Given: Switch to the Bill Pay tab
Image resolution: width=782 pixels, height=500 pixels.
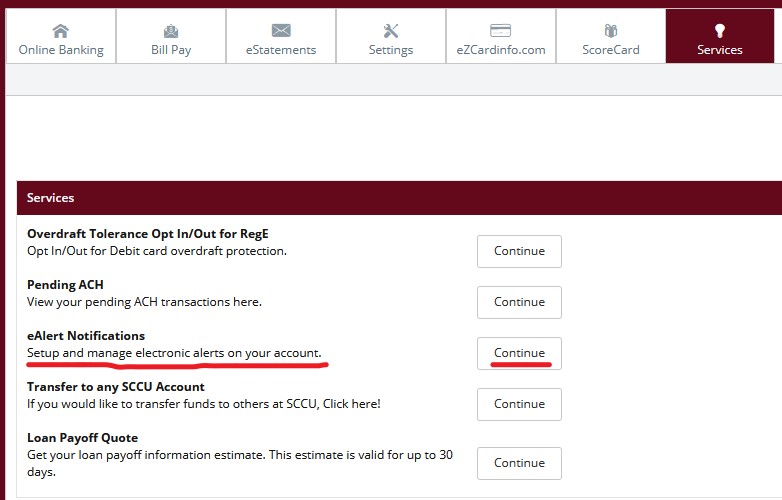Looking at the screenshot, I should tap(171, 36).
